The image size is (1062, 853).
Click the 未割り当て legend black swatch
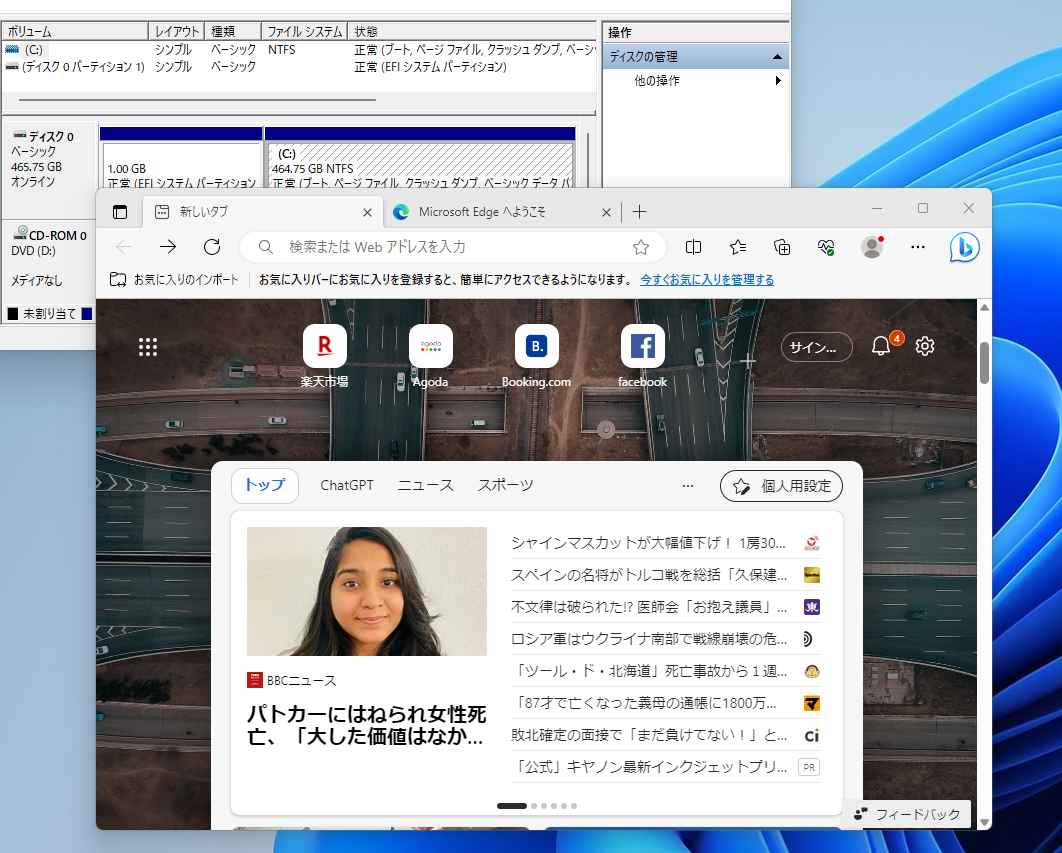click(x=13, y=314)
